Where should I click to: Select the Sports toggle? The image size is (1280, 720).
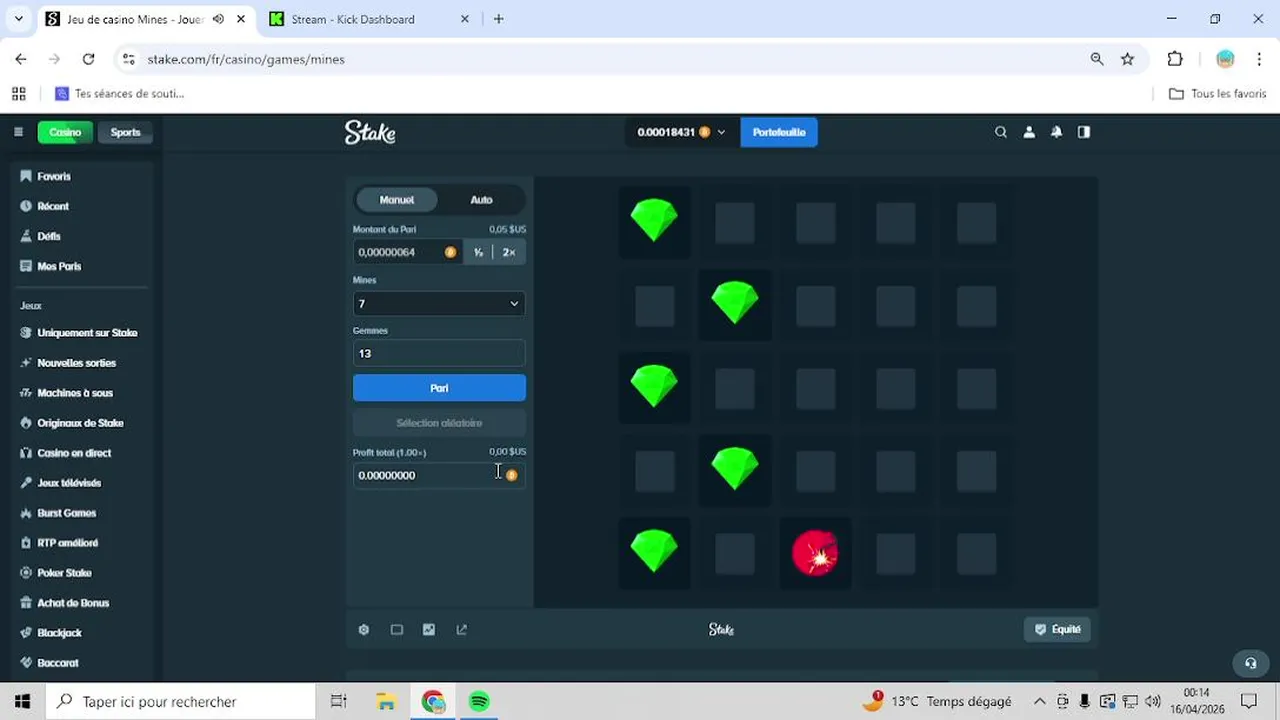(125, 132)
